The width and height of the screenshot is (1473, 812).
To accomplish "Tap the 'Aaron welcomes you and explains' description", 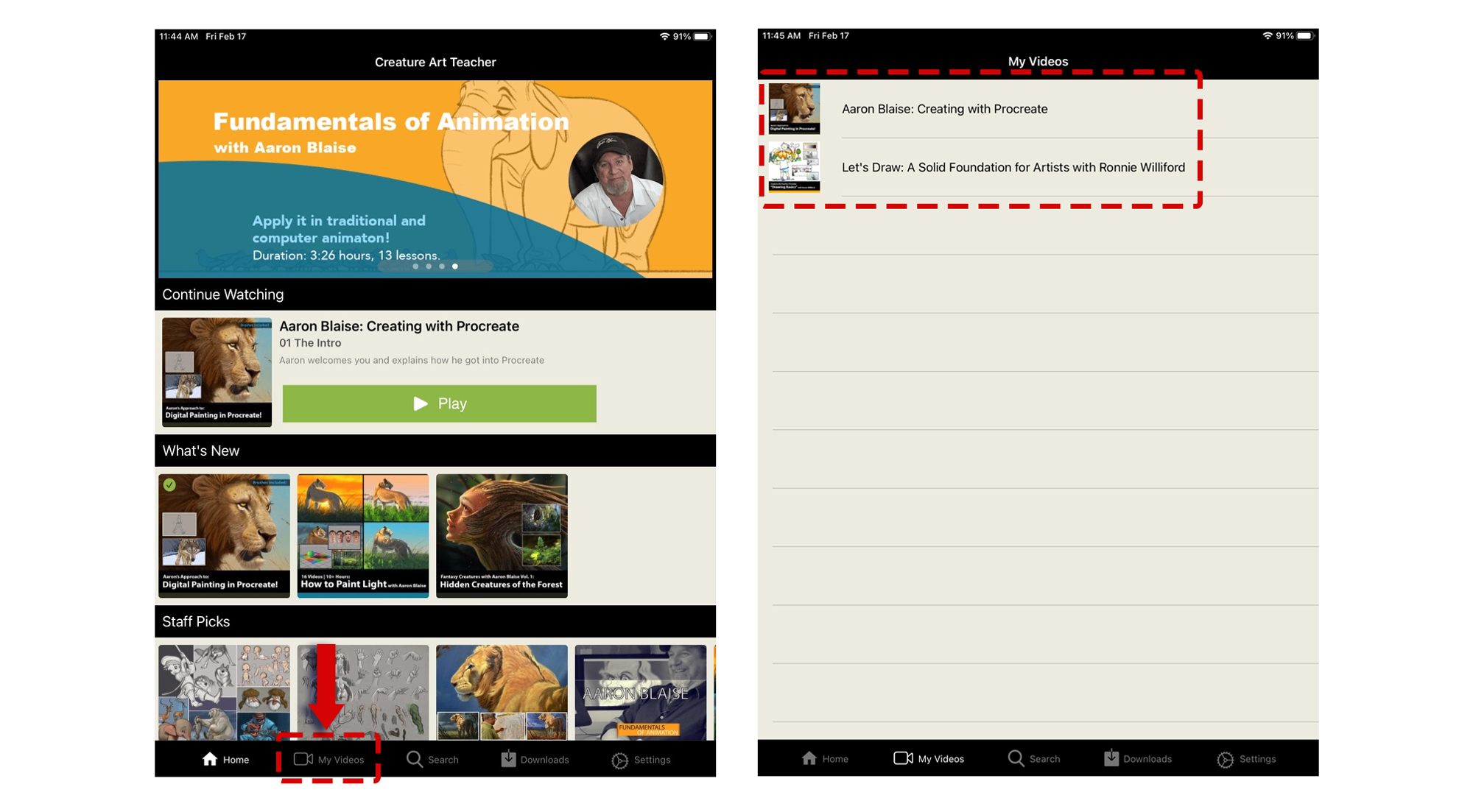I will coord(412,360).
